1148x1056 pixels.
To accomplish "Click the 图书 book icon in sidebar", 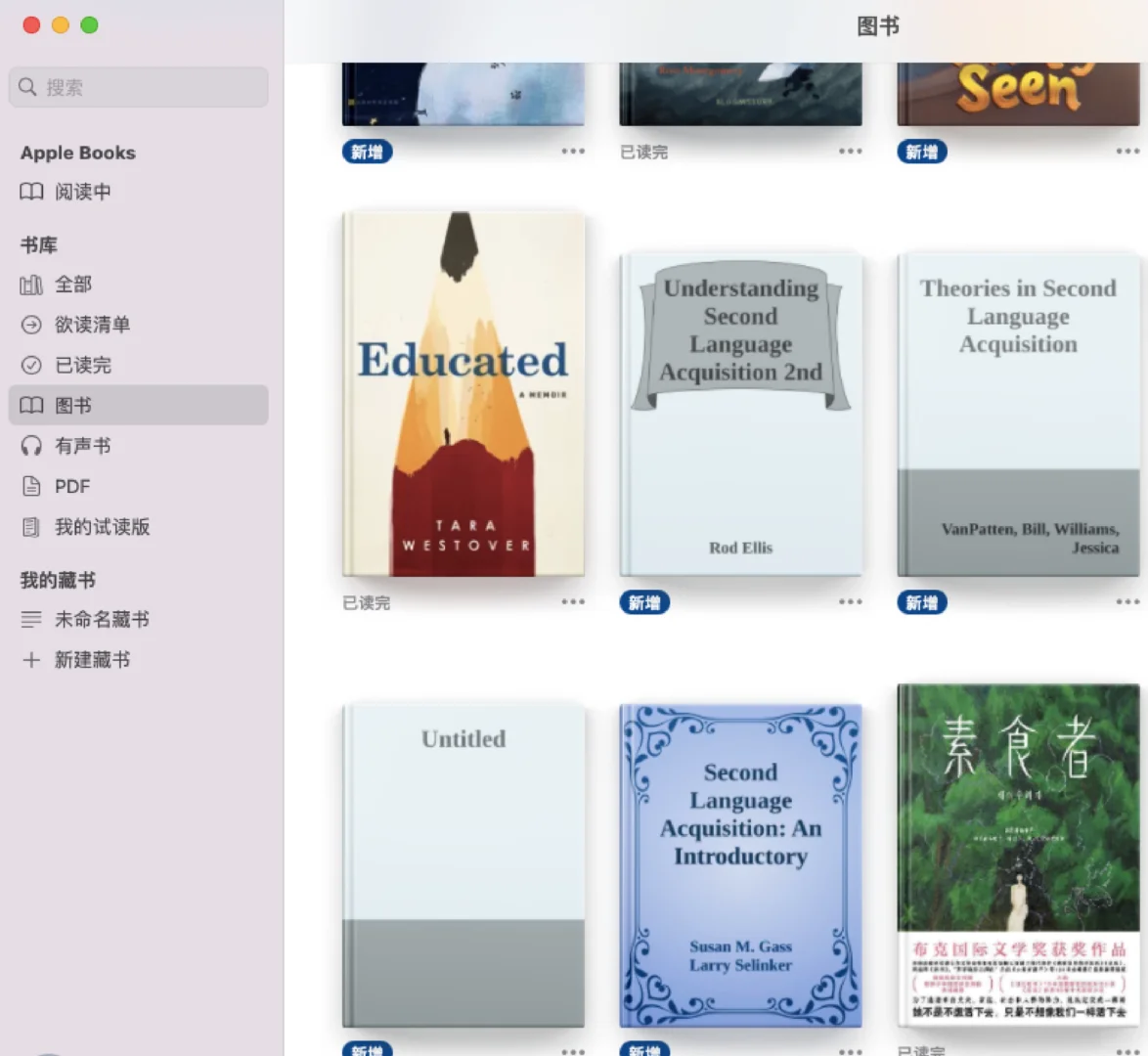I will [30, 405].
